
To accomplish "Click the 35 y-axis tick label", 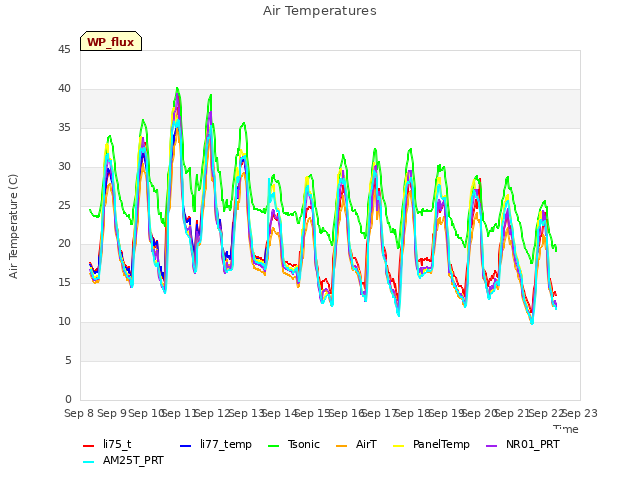I will point(64,128).
